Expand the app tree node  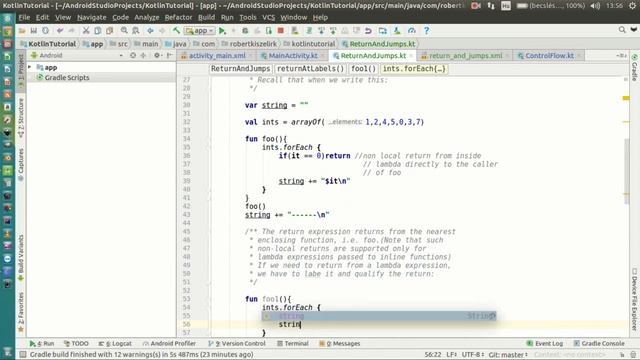pos(30,67)
